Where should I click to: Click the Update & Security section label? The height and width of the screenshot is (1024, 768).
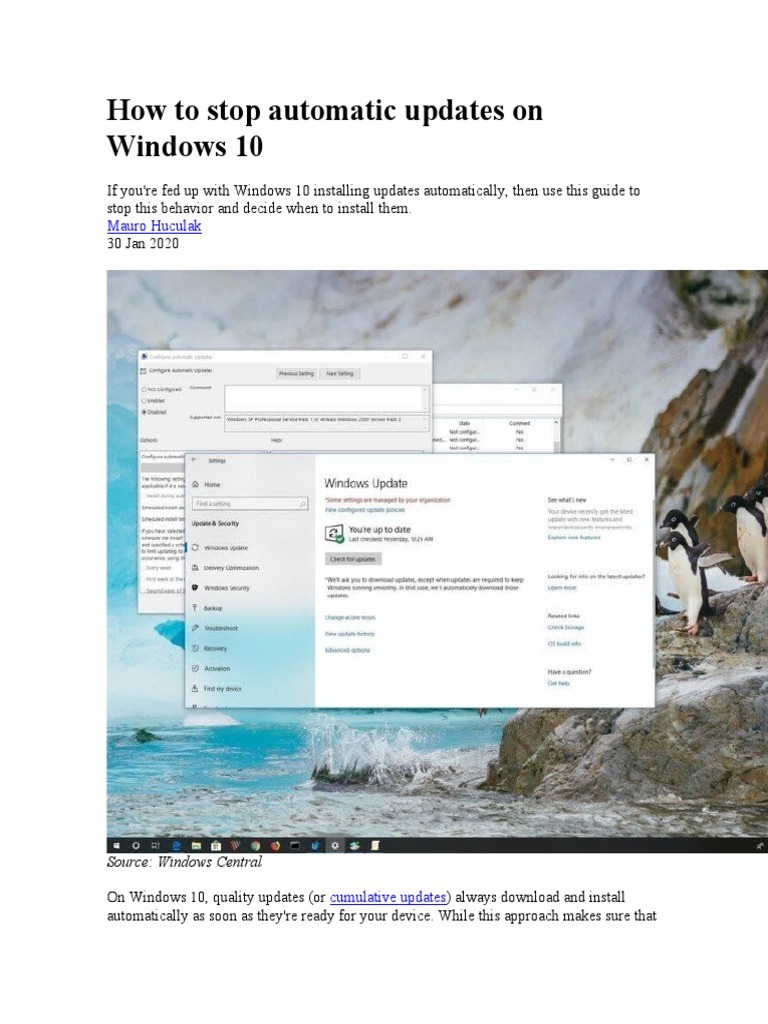[215, 523]
